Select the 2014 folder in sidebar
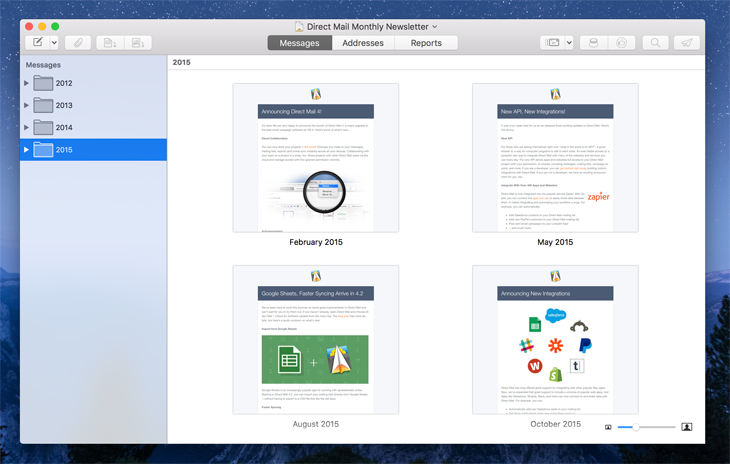 [x=93, y=127]
